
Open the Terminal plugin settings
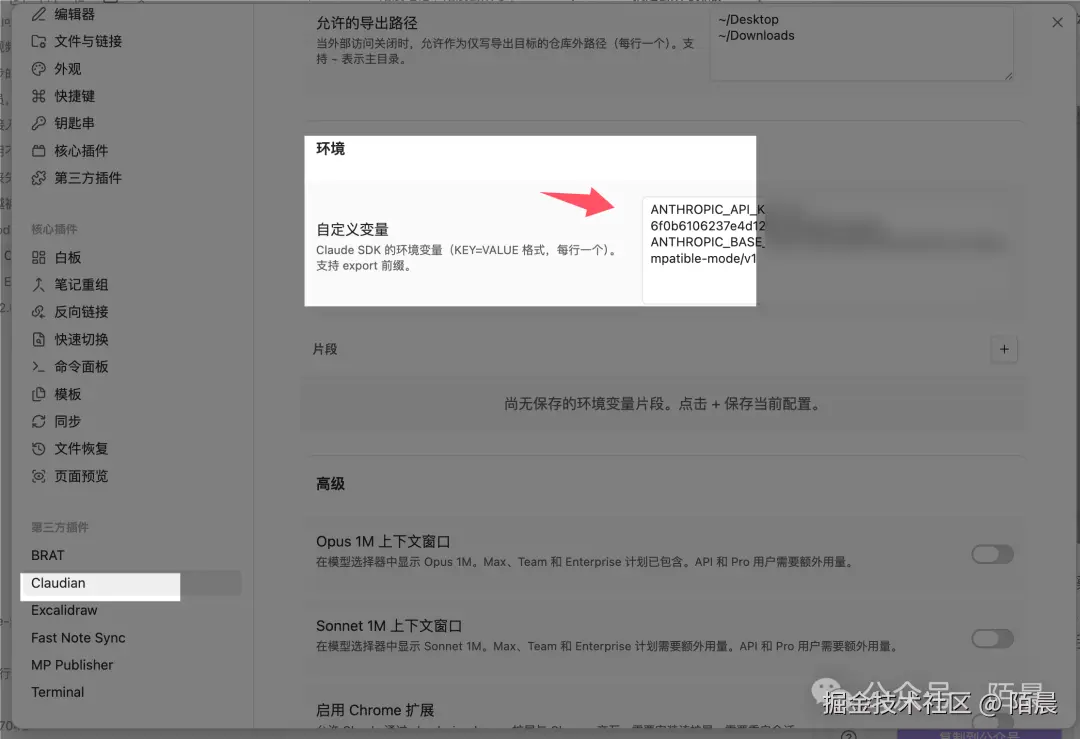tap(57, 691)
